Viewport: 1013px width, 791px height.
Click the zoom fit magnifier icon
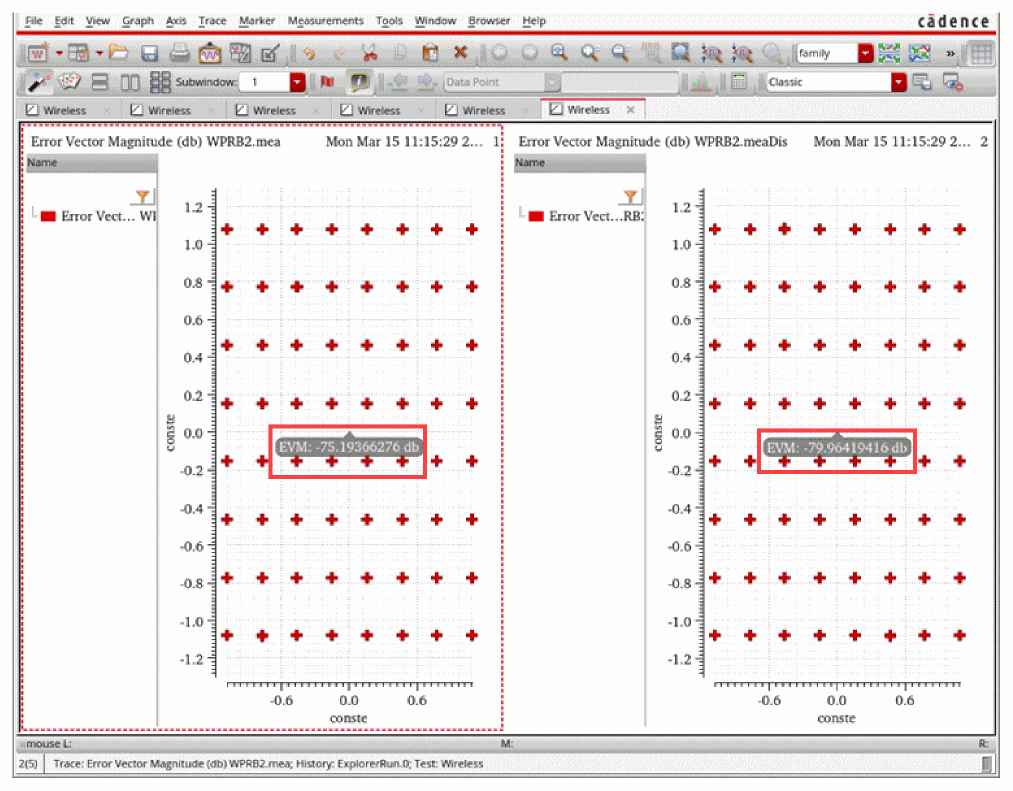click(x=680, y=53)
